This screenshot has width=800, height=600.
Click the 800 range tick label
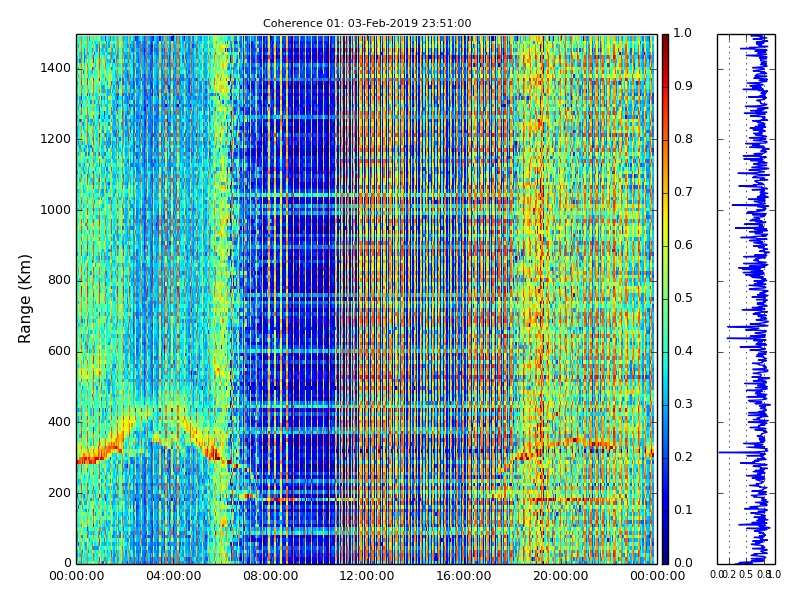[59, 281]
